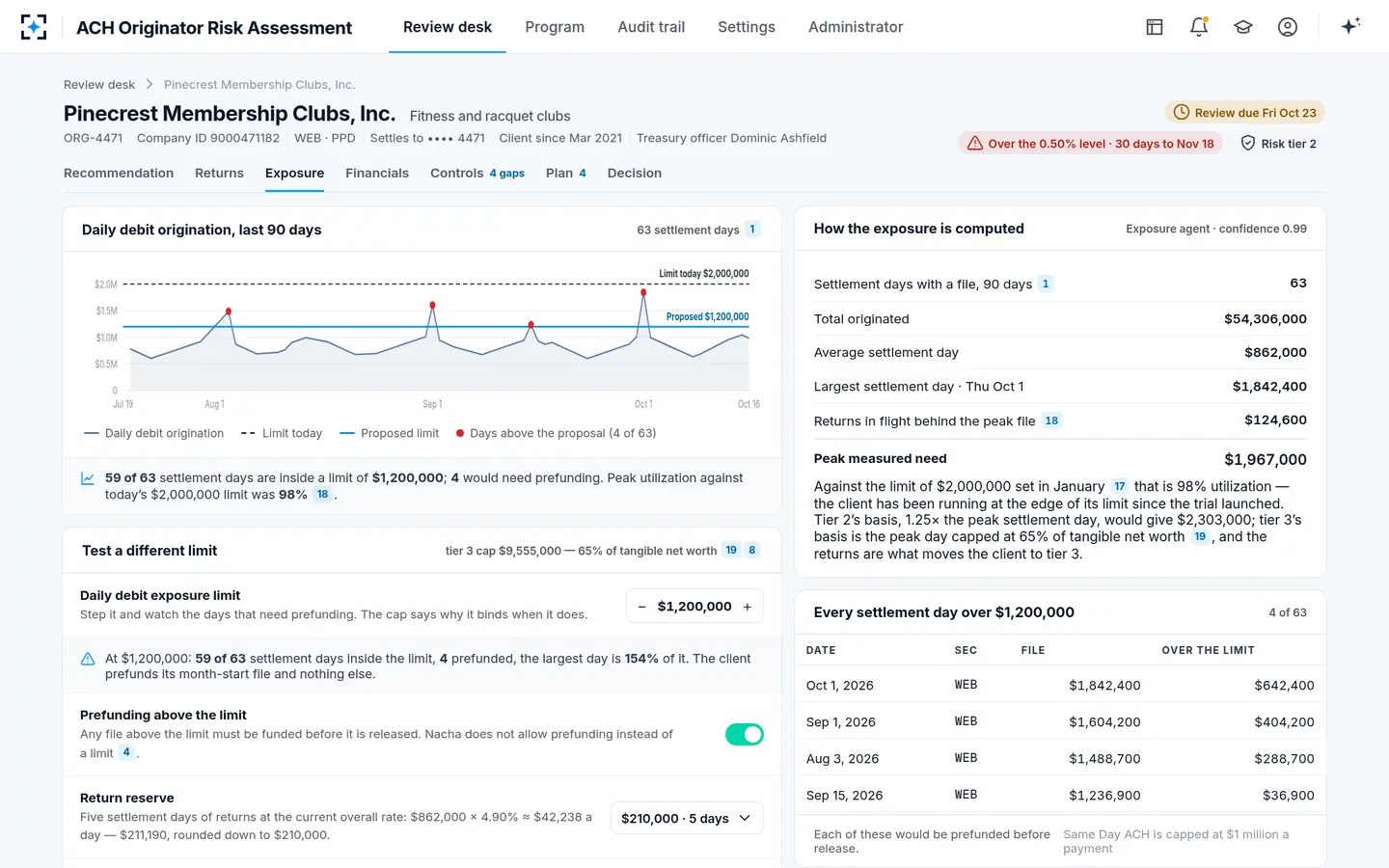This screenshot has height=868, width=1389.
Task: Open the layout panel icon in header
Action: pyautogui.click(x=1155, y=27)
